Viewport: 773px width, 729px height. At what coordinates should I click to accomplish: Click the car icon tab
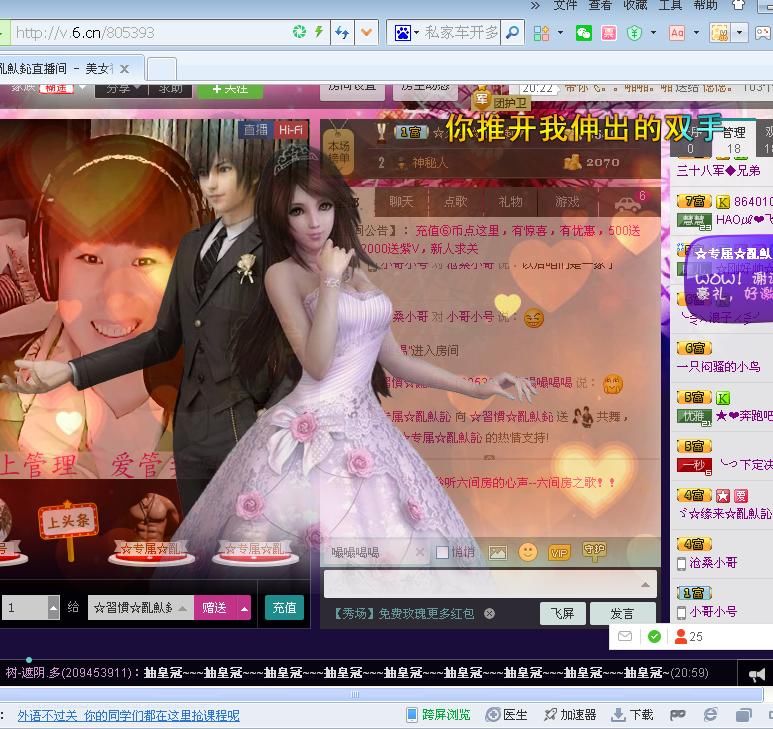click(628, 203)
